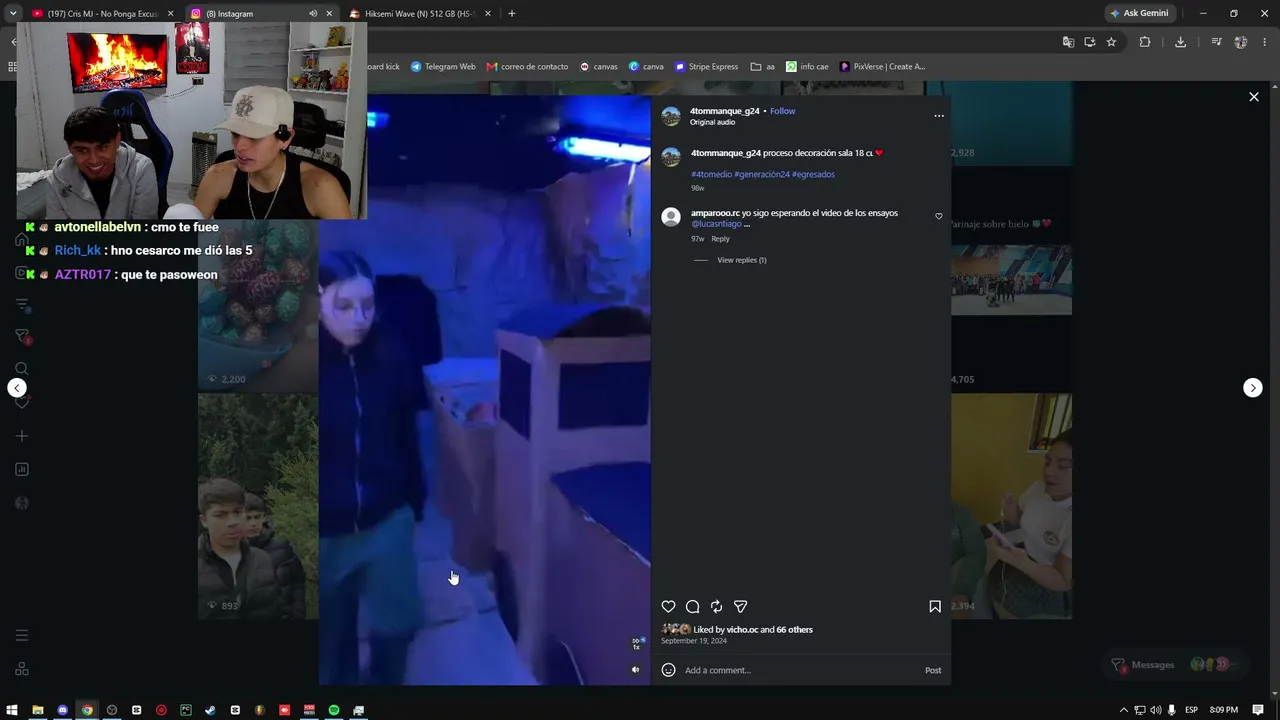1280x720 pixels.
Task: Open amparooo.rc commenter profile
Action: point(715,213)
